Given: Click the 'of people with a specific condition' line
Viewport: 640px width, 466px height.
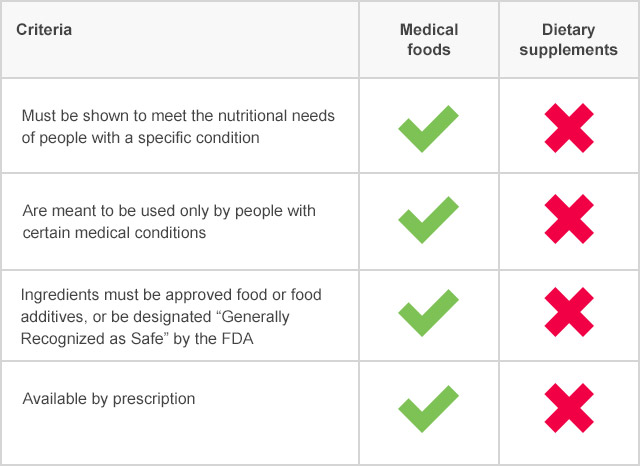Looking at the screenshot, I should pyautogui.click(x=140, y=138).
